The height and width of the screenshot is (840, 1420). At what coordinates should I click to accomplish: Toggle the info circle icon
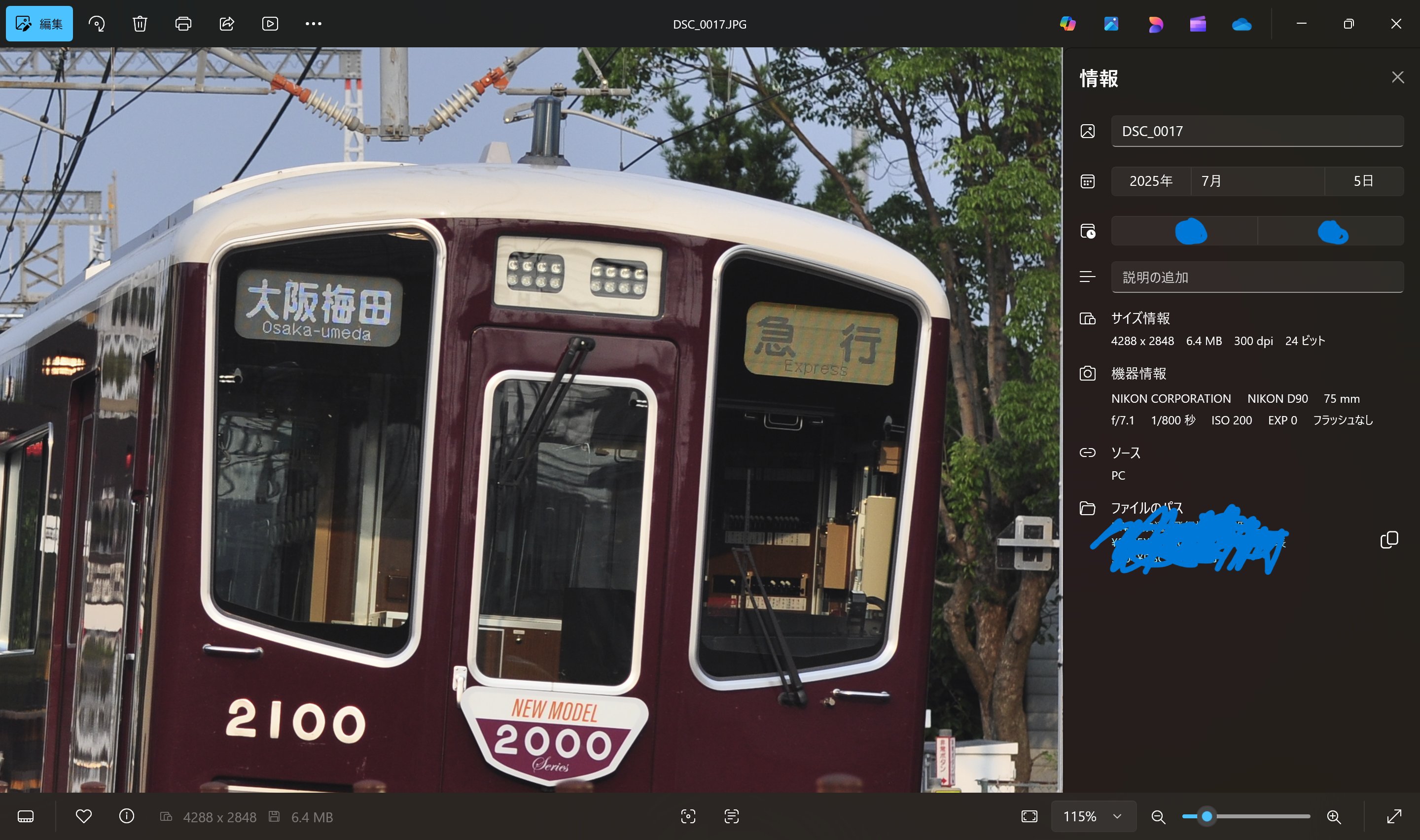(127, 816)
